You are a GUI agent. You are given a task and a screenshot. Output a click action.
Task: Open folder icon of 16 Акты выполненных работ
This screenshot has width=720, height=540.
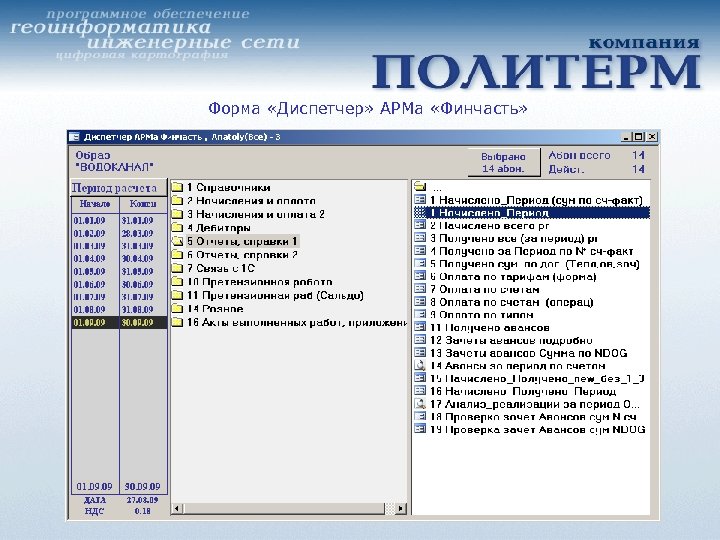click(x=177, y=322)
